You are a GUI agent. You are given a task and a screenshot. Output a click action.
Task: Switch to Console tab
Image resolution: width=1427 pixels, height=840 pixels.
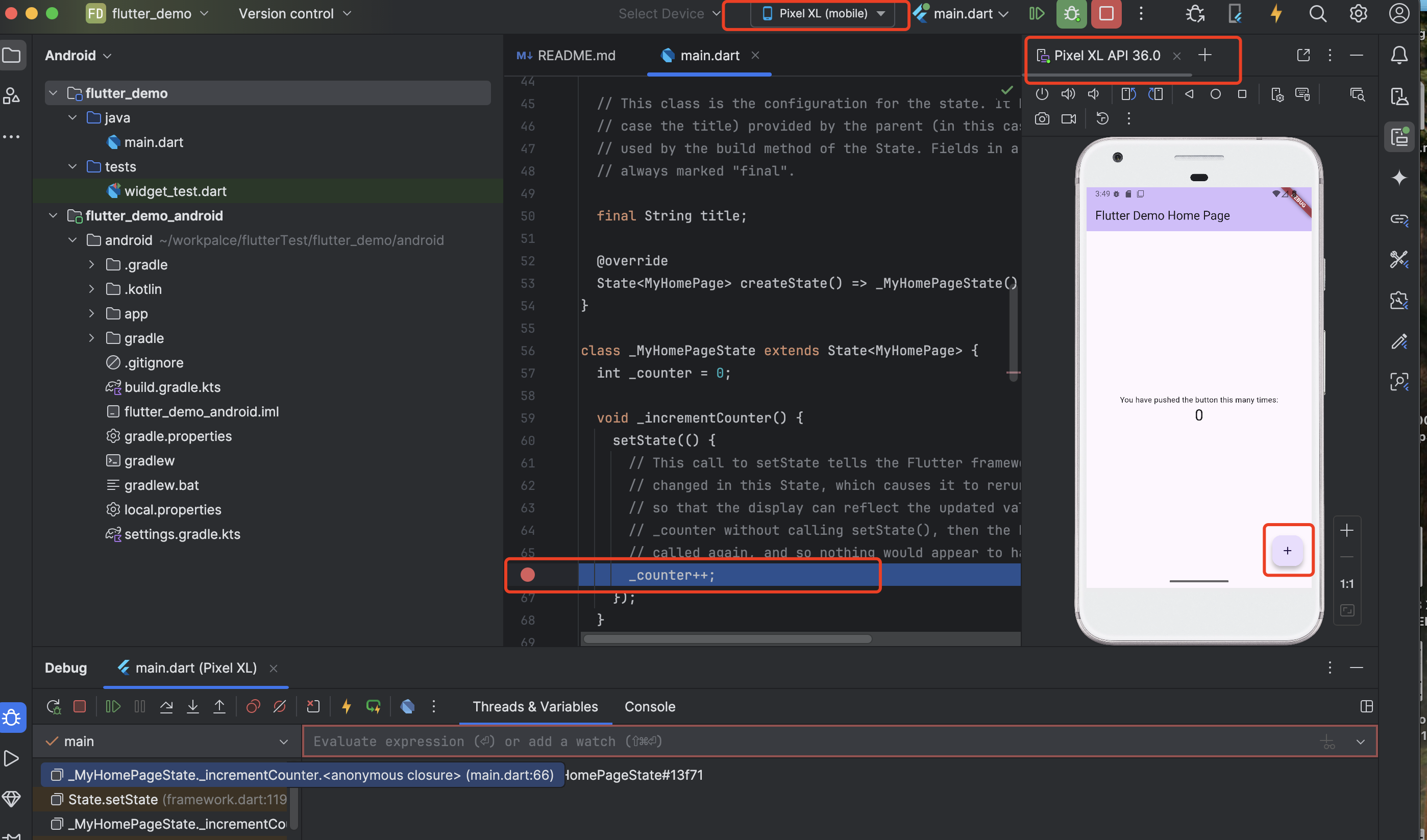coord(650,706)
